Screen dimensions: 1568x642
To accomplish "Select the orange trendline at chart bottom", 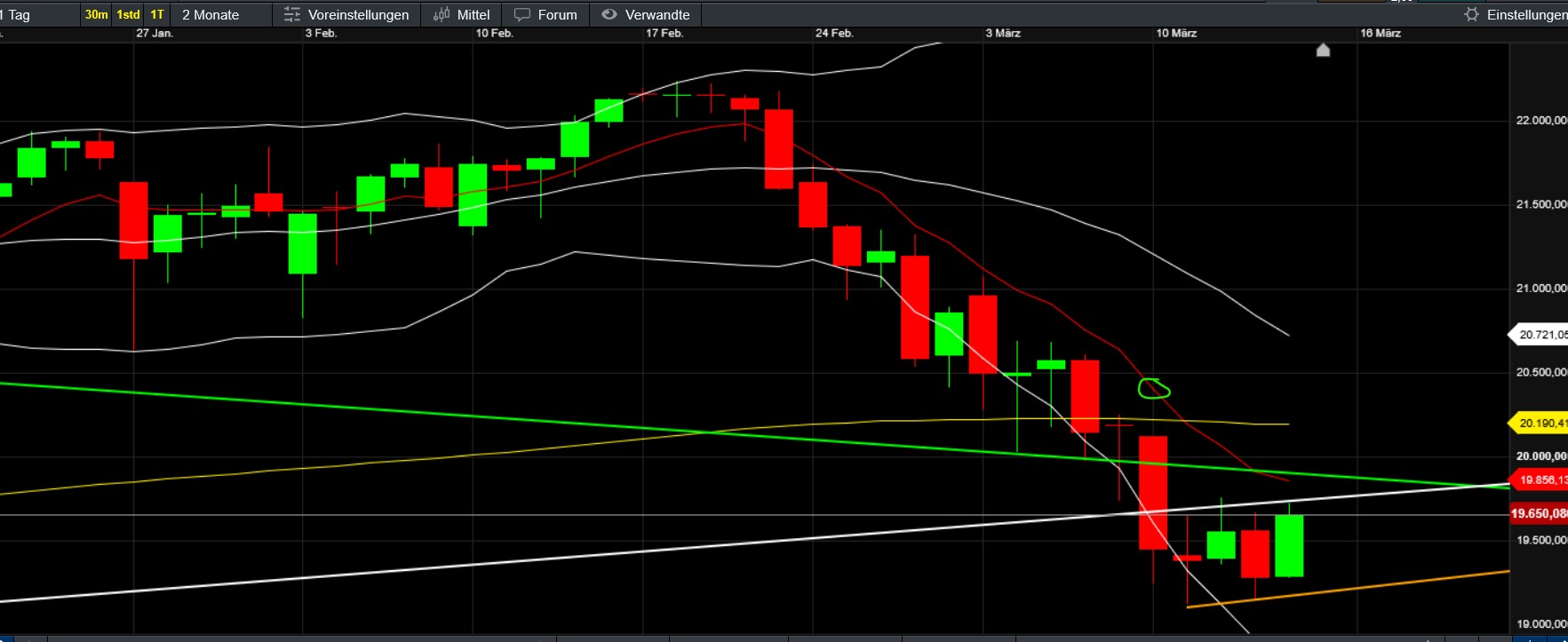I will click(1348, 589).
